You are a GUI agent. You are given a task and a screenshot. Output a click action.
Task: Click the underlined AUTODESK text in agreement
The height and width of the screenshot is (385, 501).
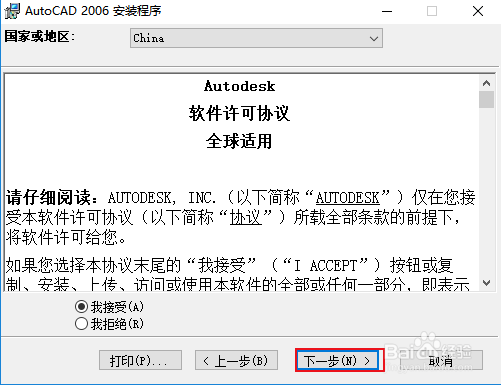point(347,197)
